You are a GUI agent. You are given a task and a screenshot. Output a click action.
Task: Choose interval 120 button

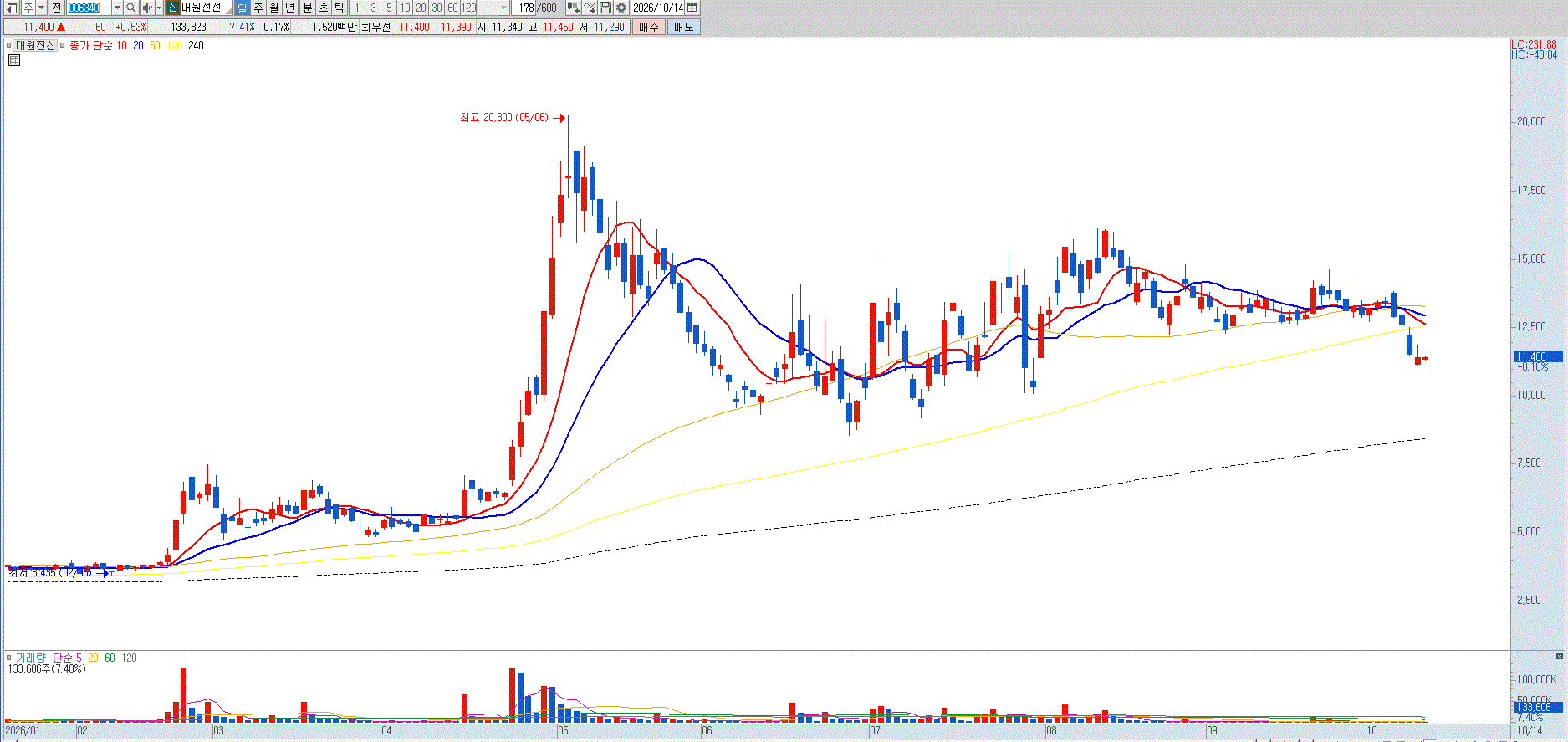coord(469,8)
